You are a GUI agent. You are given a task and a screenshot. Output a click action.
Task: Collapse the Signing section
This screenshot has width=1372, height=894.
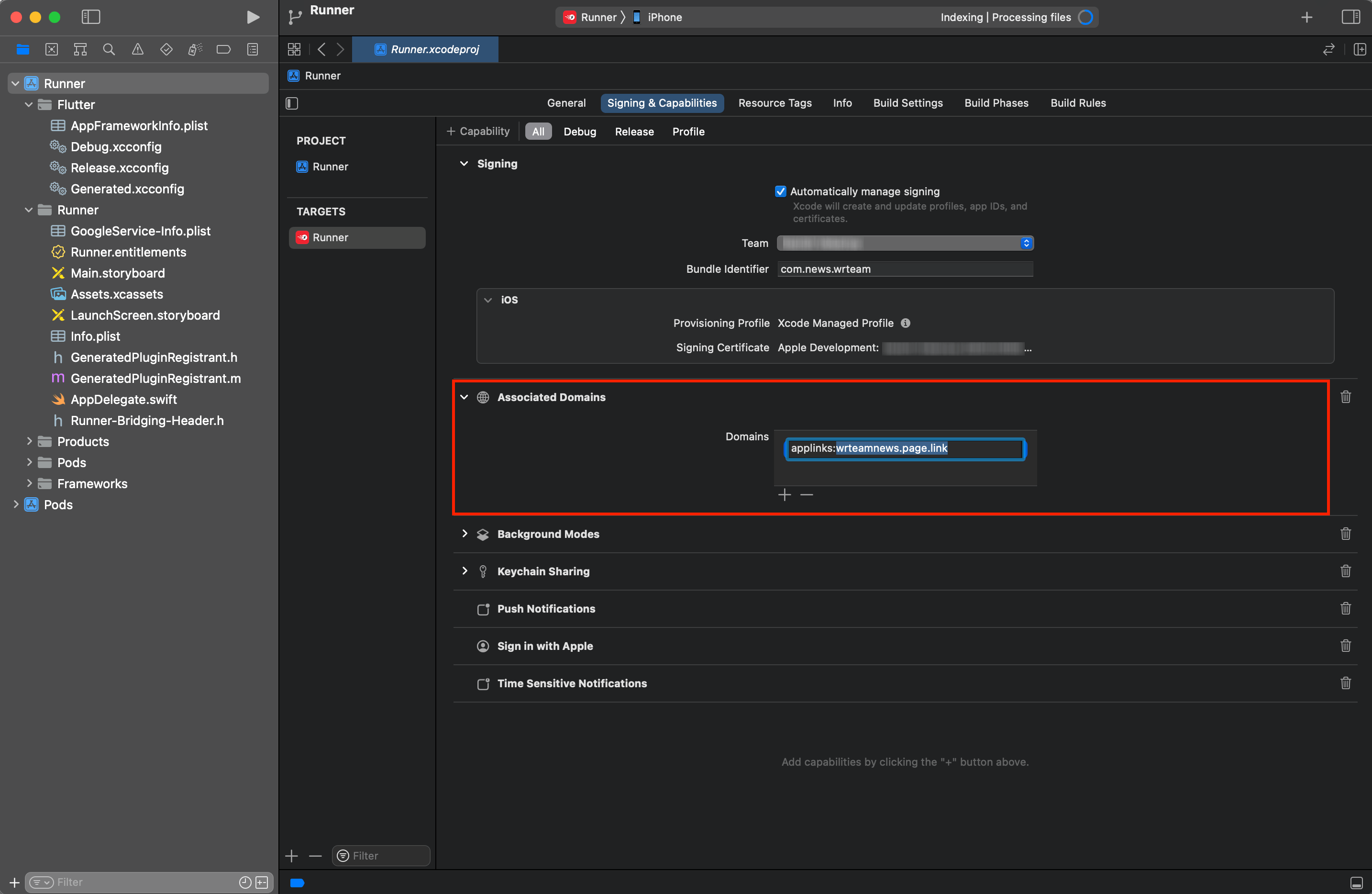464,164
